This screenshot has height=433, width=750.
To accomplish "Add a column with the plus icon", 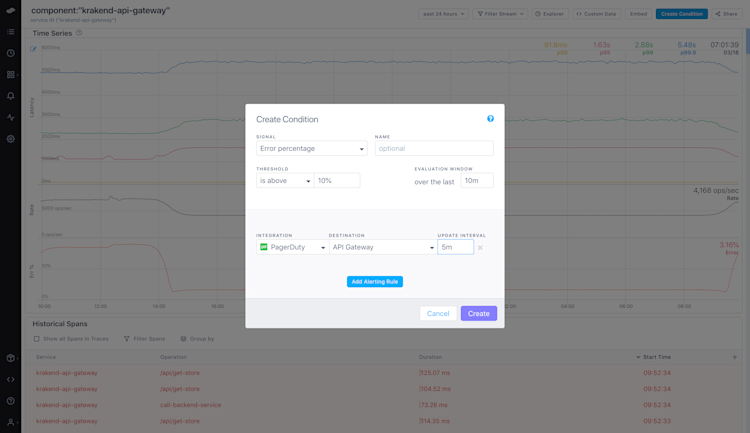I will 735,357.
